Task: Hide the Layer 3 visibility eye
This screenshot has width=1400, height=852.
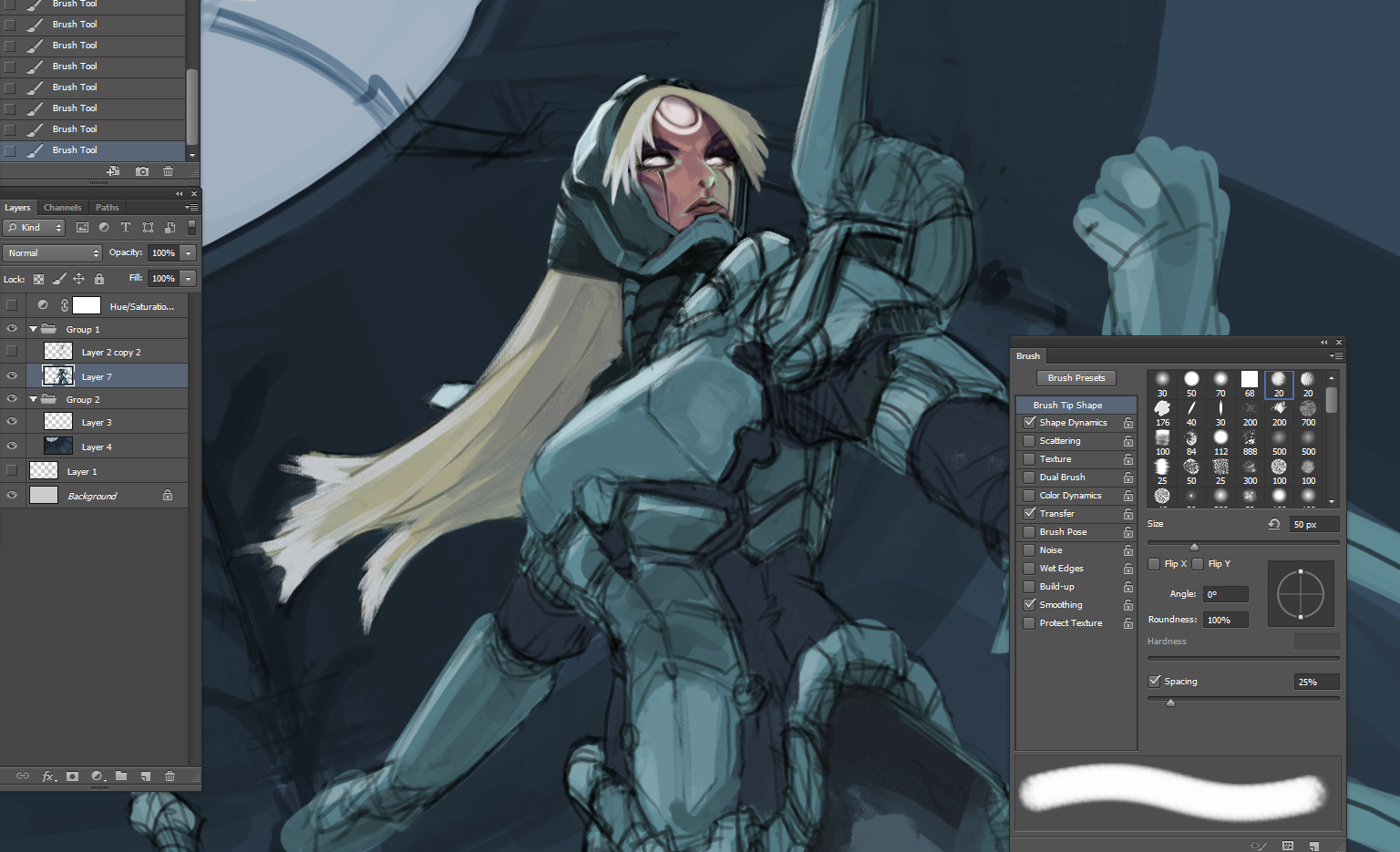Action: click(x=12, y=421)
